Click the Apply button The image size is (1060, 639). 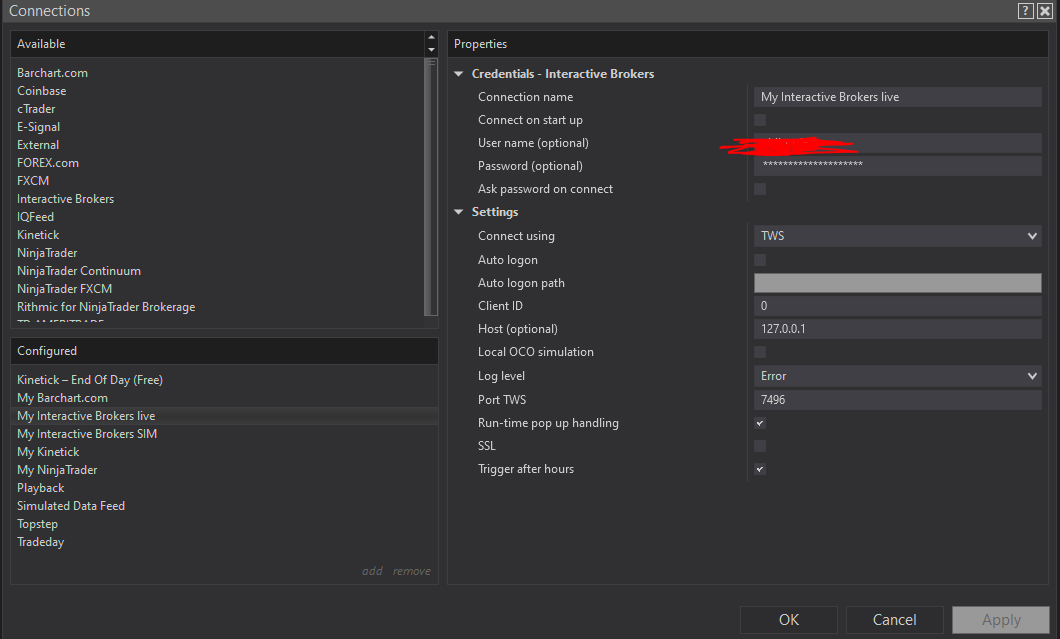coord(1001,619)
